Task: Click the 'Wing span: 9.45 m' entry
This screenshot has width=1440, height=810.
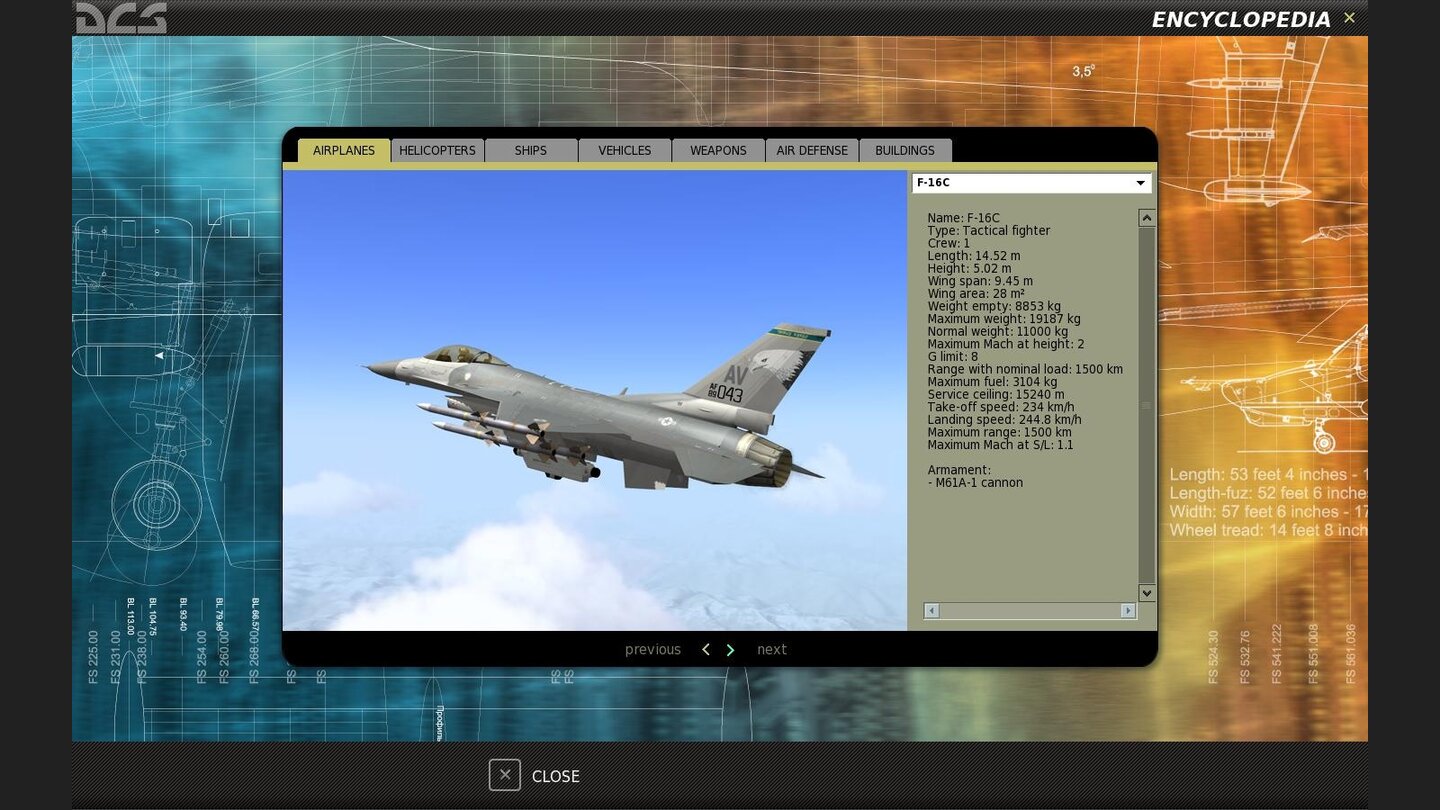Action: pyautogui.click(x=980, y=281)
